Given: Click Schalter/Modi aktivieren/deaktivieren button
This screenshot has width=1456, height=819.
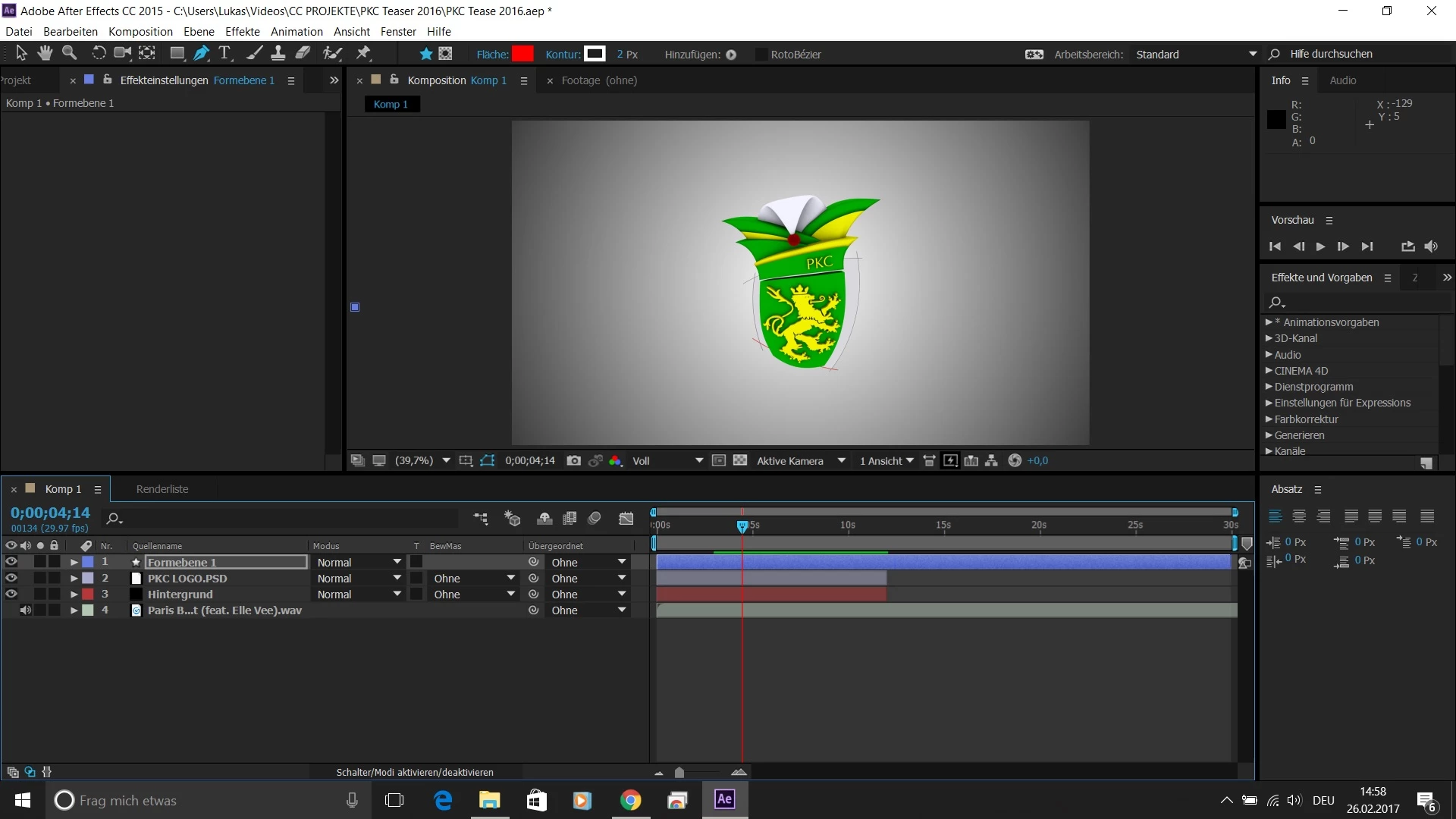Looking at the screenshot, I should (415, 772).
